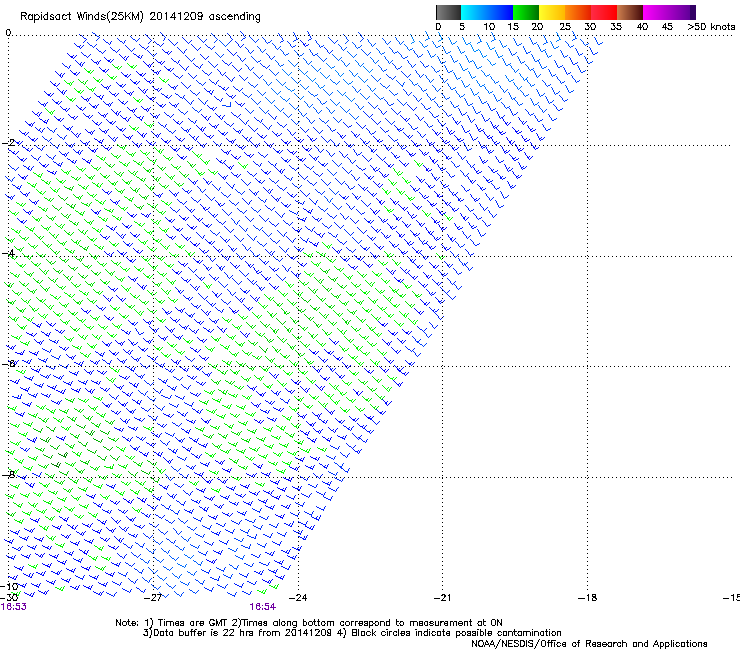Image resolution: width=740 pixels, height=650 pixels.
Task: Click the gray 0-5 knots color segment
Action: pyautogui.click(x=448, y=12)
